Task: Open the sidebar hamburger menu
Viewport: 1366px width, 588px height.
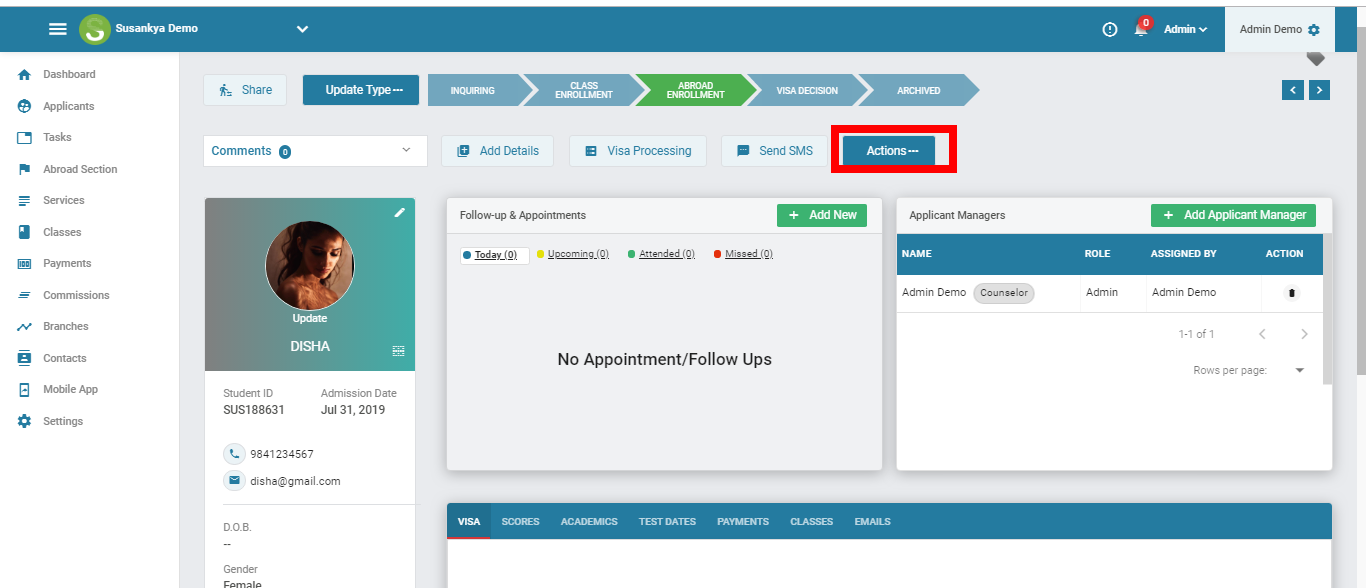Action: (x=58, y=29)
